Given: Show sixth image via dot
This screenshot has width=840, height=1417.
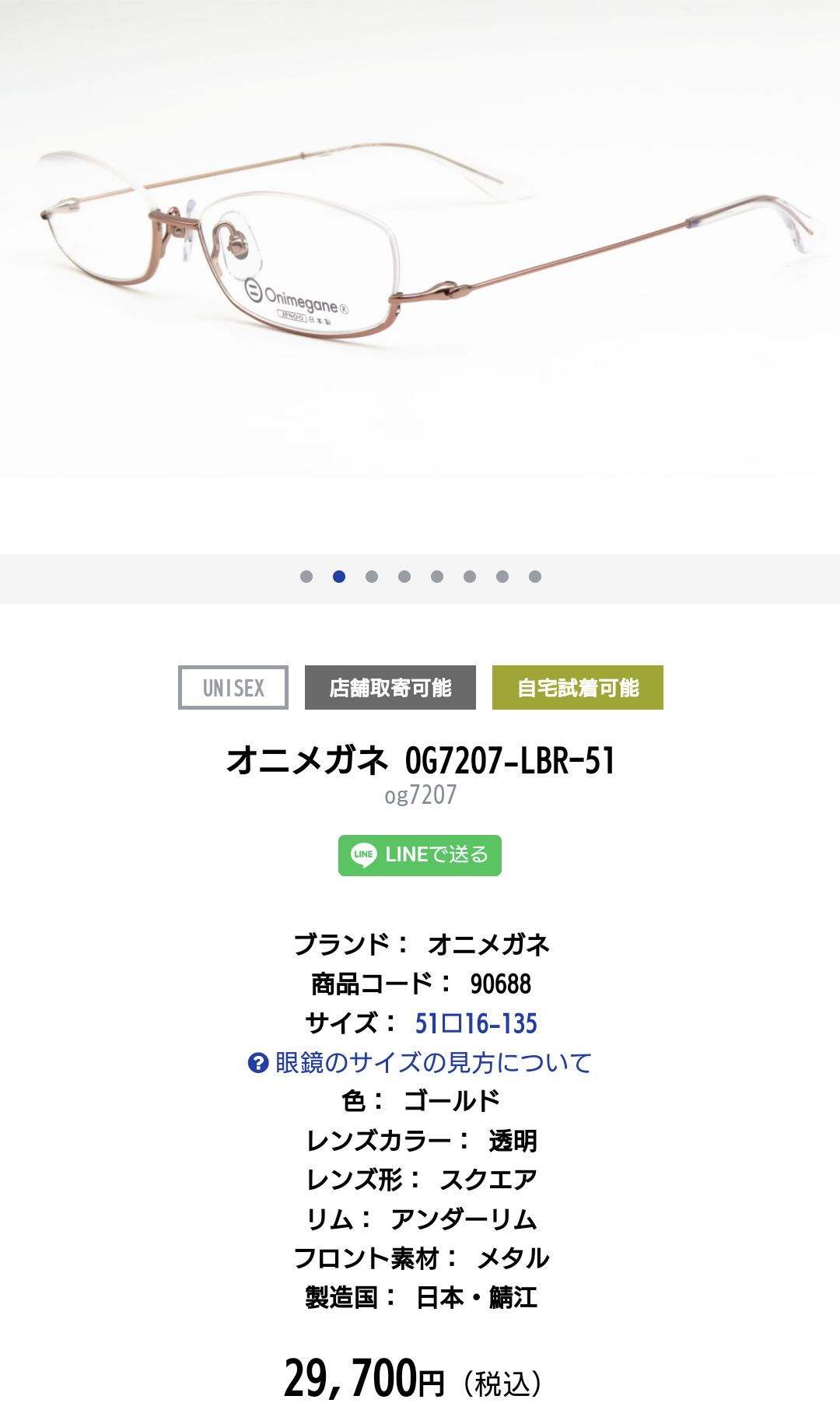Looking at the screenshot, I should pyautogui.click(x=470, y=577).
